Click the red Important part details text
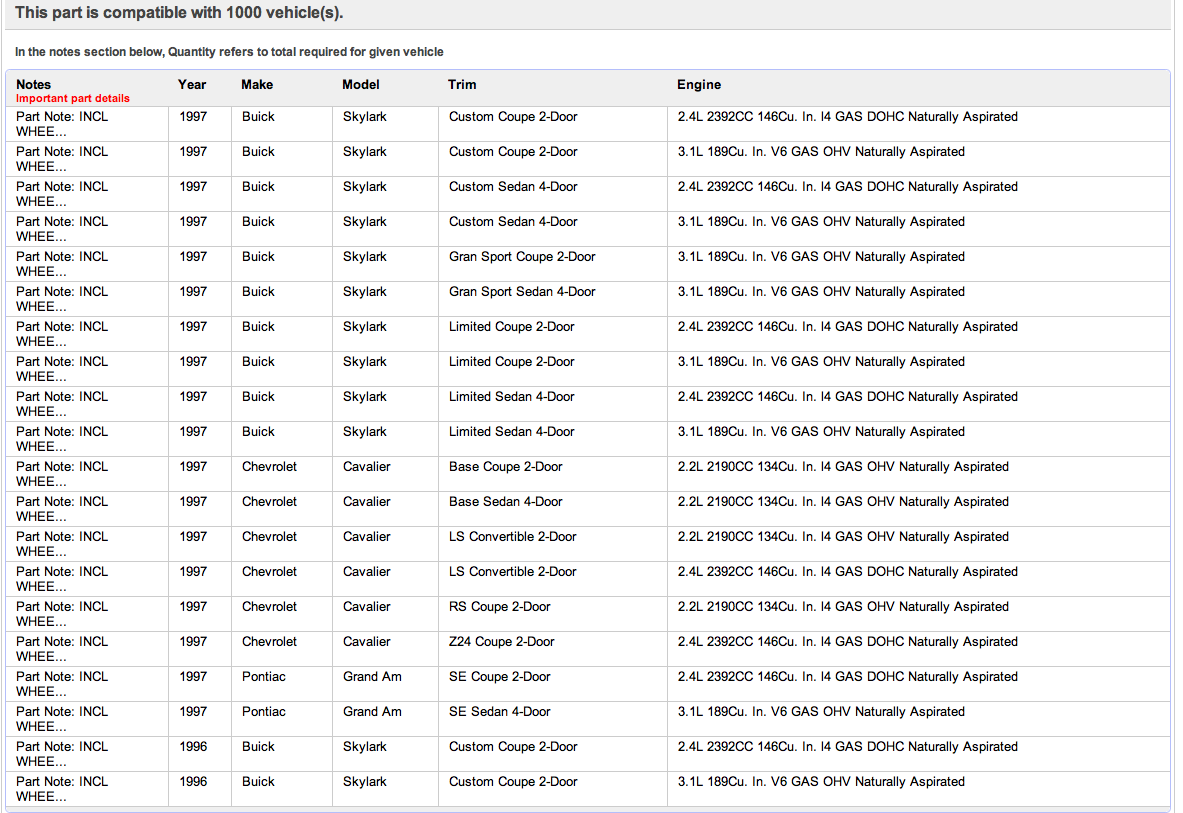Image resolution: width=1183 pixels, height=813 pixels. 73,99
